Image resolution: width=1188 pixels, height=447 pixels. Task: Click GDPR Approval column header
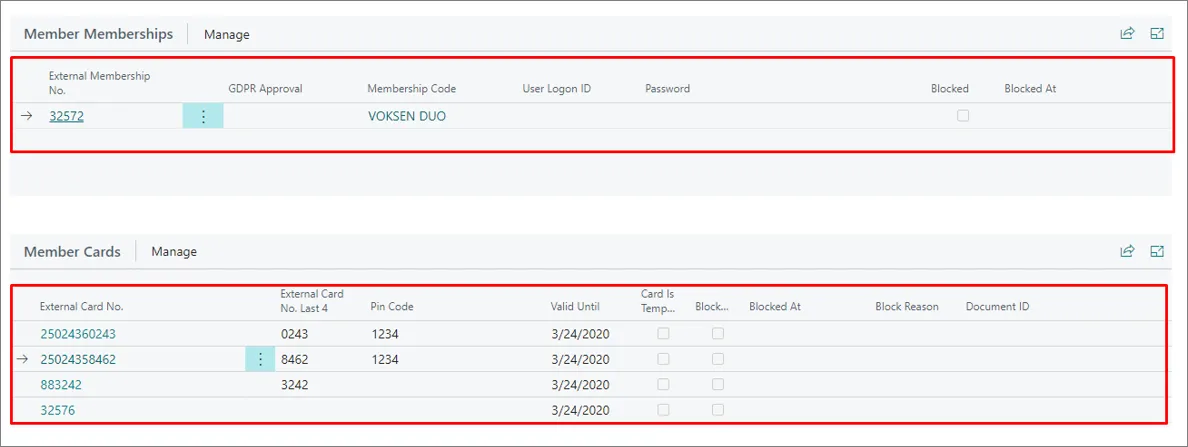pyautogui.click(x=265, y=89)
